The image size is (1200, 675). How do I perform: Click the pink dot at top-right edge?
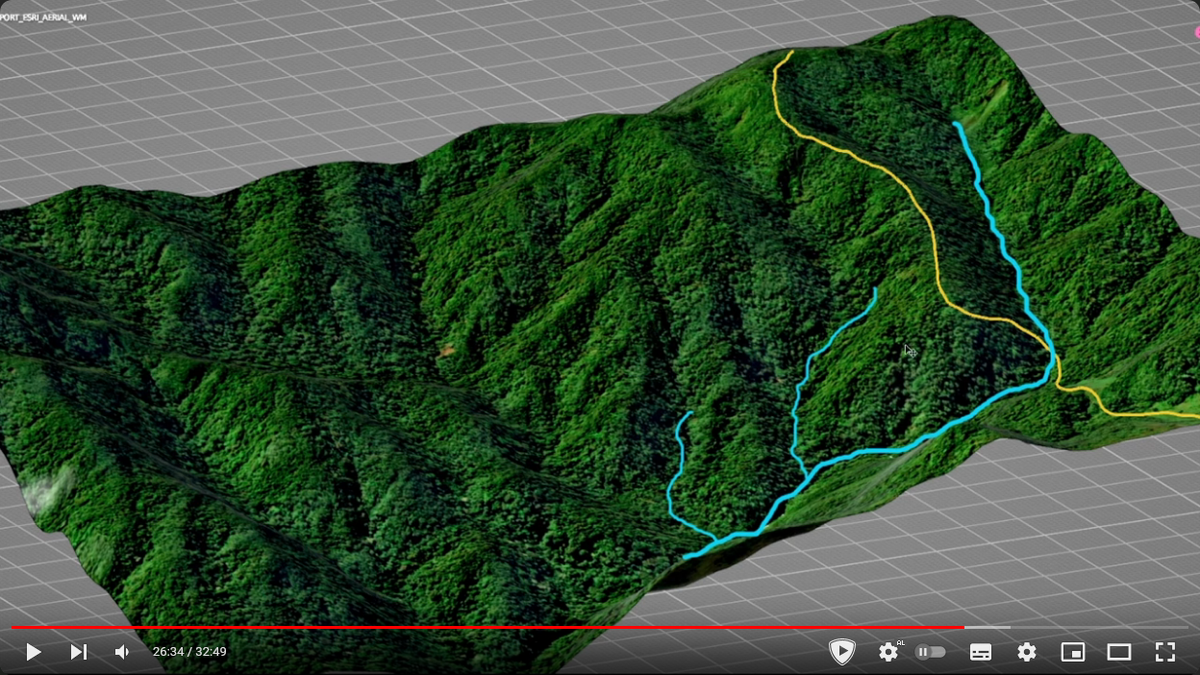[x=1196, y=32]
